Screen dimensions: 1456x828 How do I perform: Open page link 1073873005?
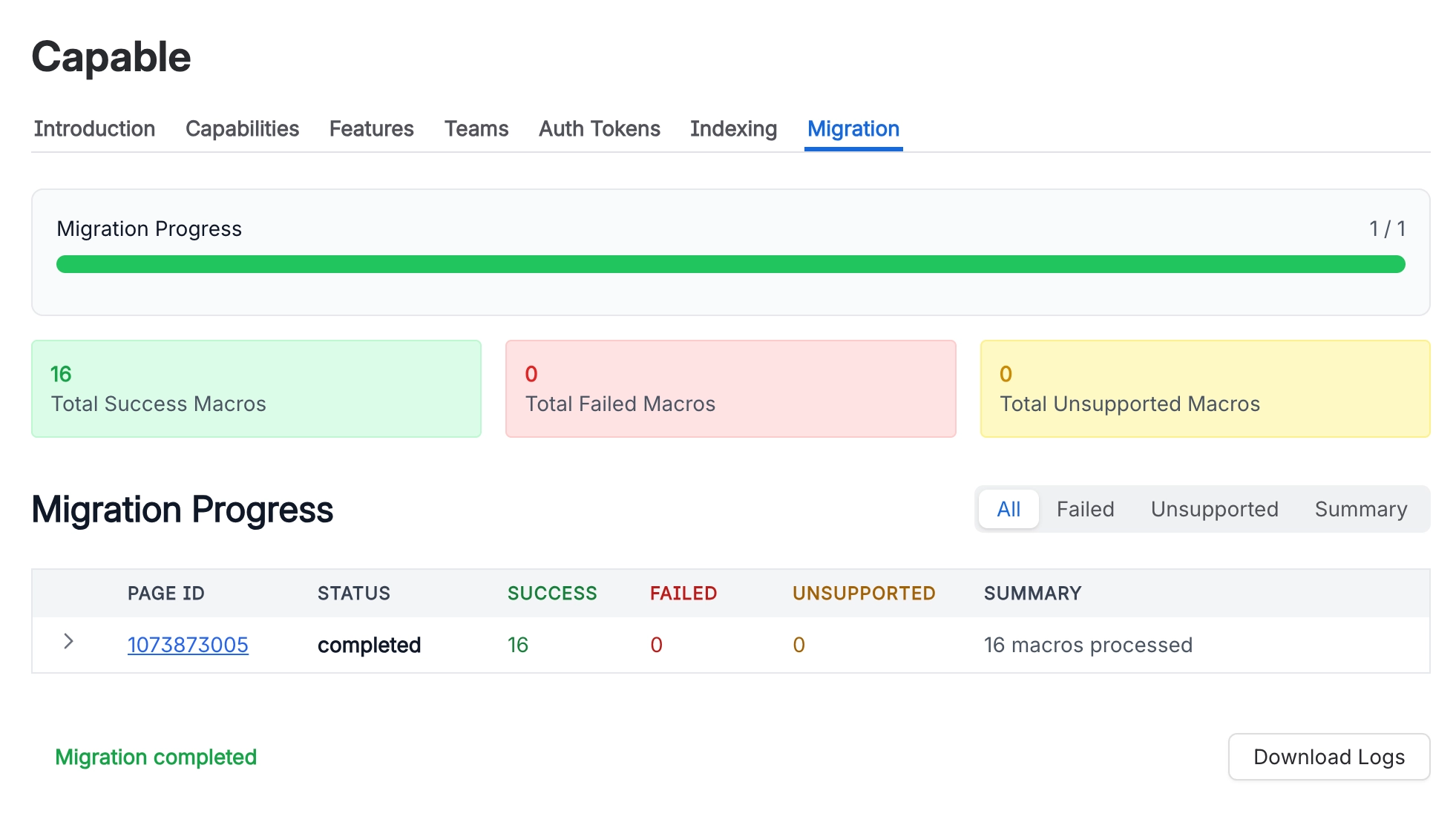(x=188, y=645)
